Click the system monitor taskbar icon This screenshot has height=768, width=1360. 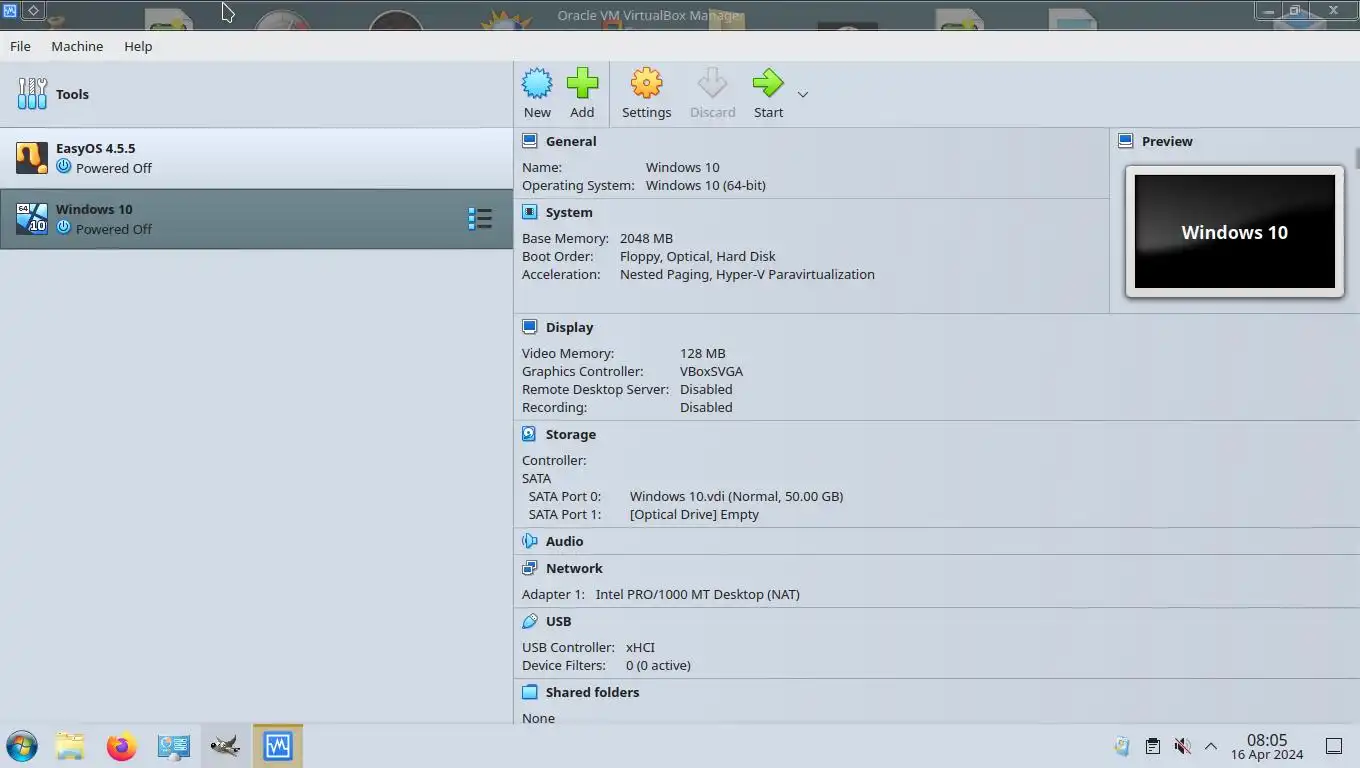pos(174,746)
